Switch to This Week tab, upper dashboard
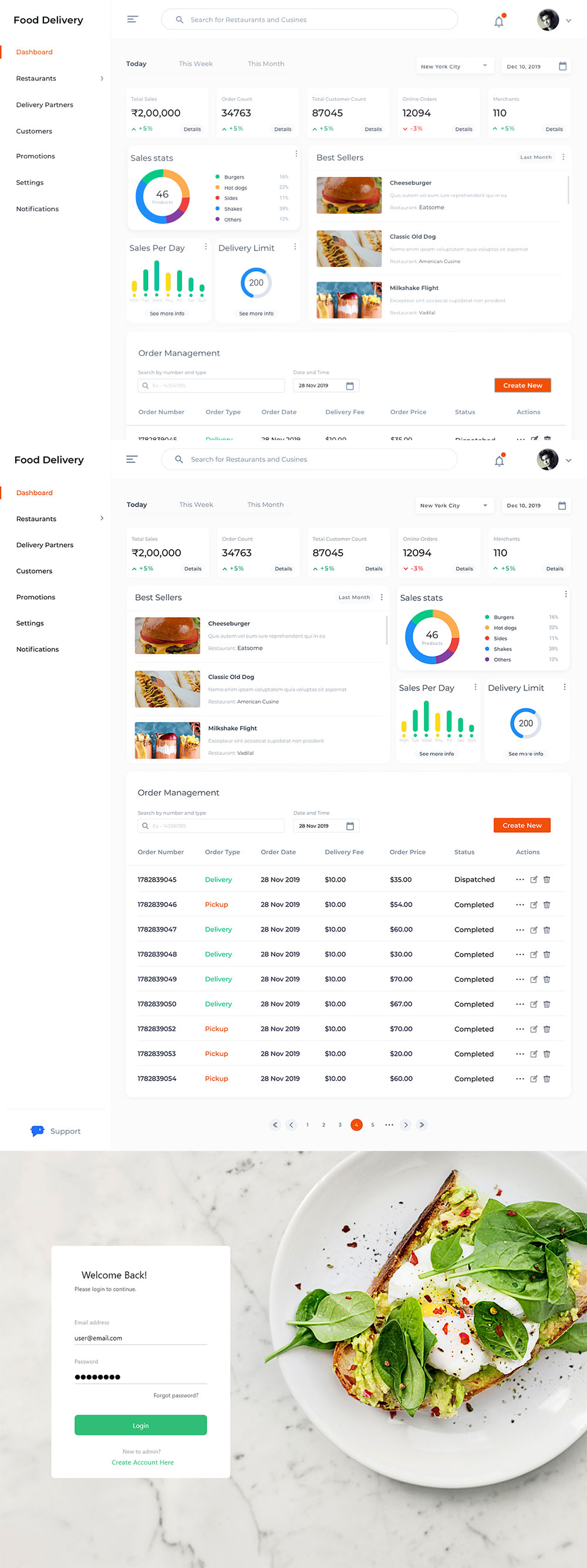587x1568 pixels. pyautogui.click(x=195, y=64)
